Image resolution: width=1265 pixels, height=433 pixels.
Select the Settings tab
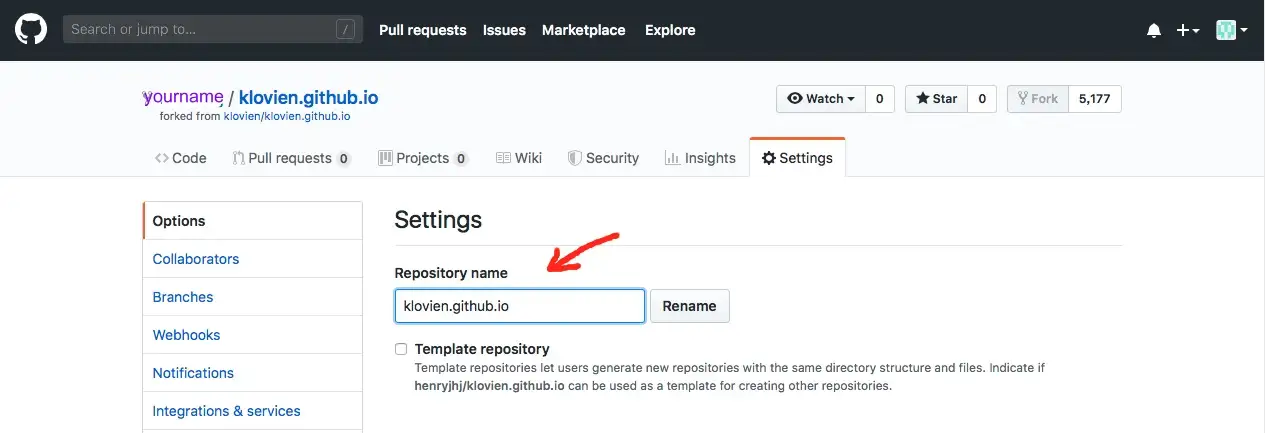point(797,158)
